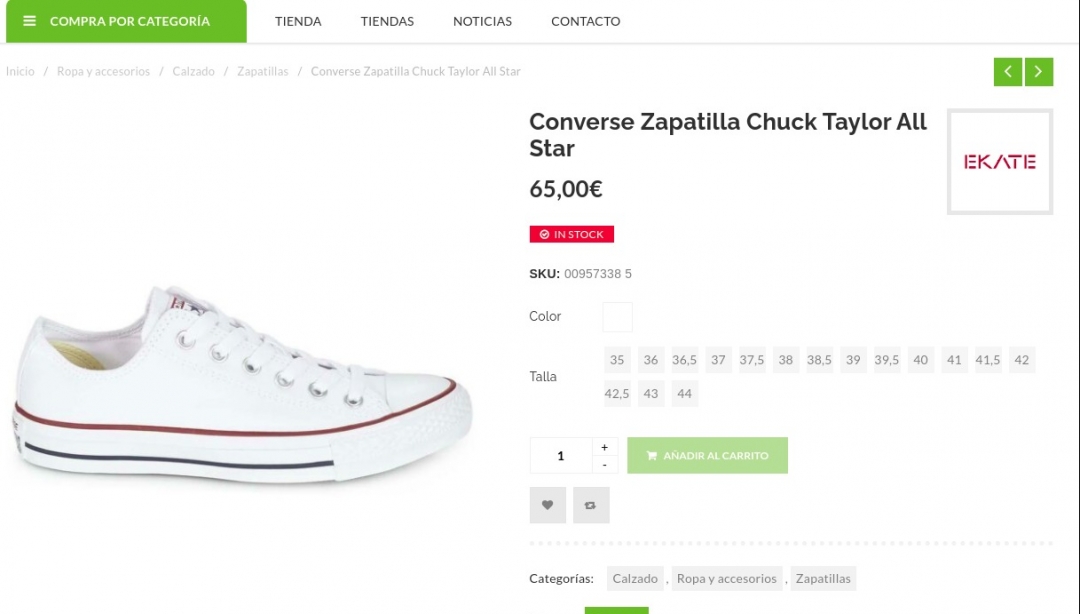Decrease quantity with the minus button
The image size is (1080, 614).
click(x=604, y=465)
